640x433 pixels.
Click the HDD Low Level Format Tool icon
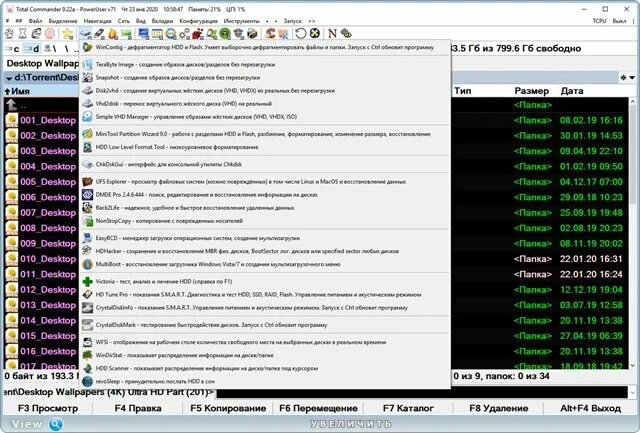tap(87, 147)
